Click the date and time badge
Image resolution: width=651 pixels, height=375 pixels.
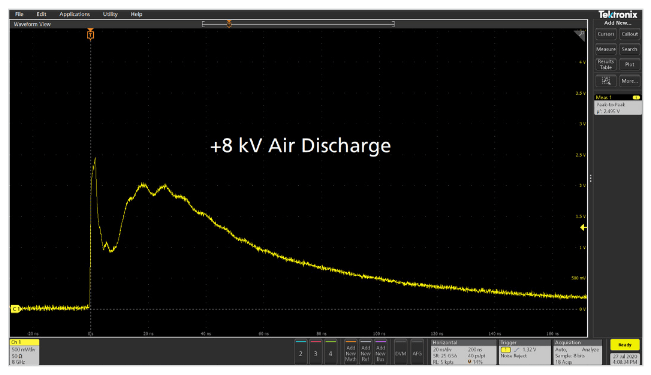625,359
